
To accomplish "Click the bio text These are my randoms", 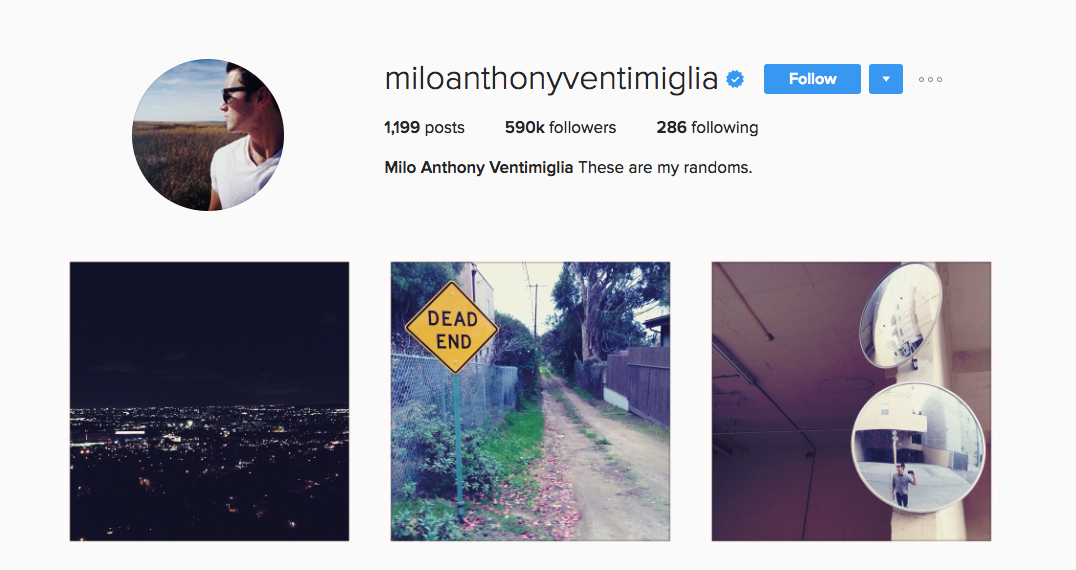I will point(665,167).
